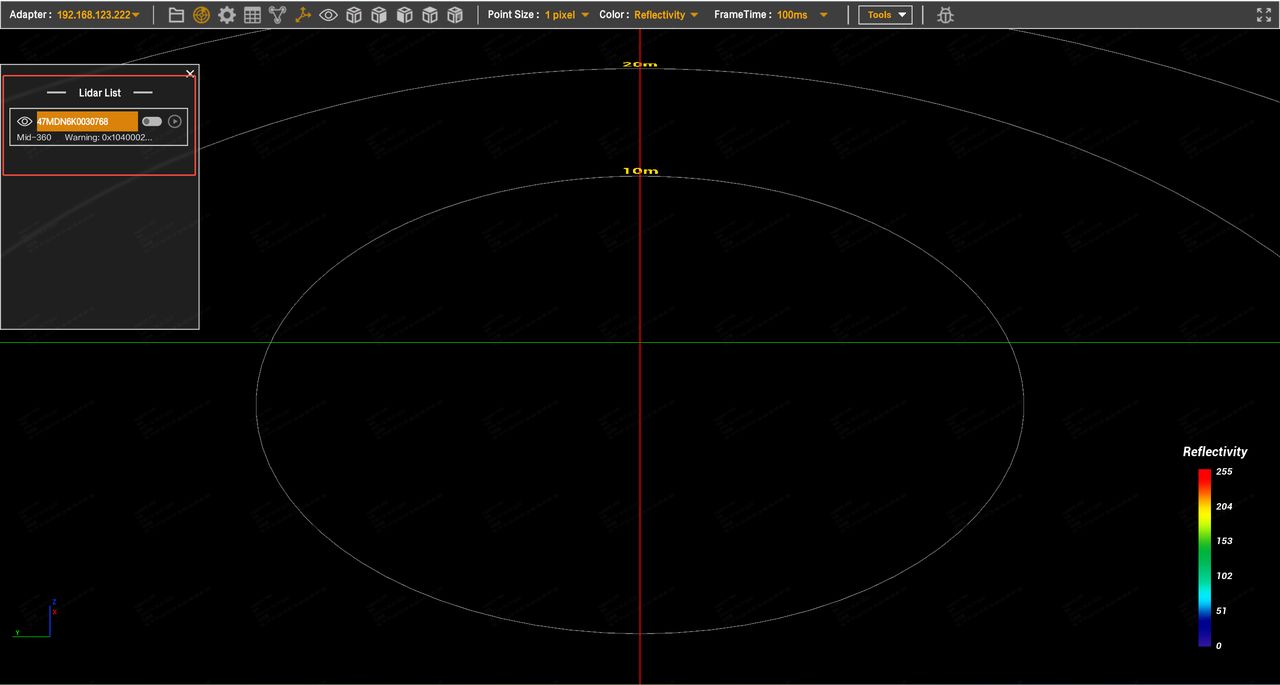Image resolution: width=1280 pixels, height=685 pixels.
Task: Toggle fullscreen with the expand arrows icon
Action: point(1264,15)
